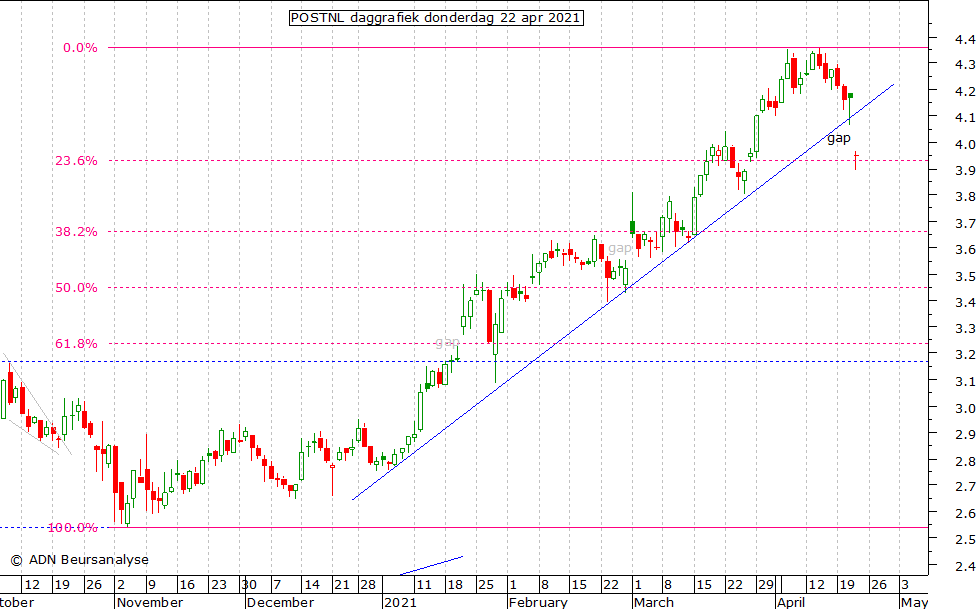Select the 0.0% Fibonacci level label
The image size is (979, 609).
tap(80, 48)
